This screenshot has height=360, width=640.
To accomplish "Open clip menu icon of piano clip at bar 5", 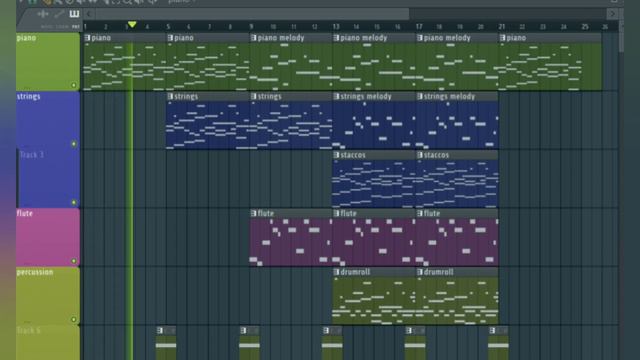I will pos(170,38).
